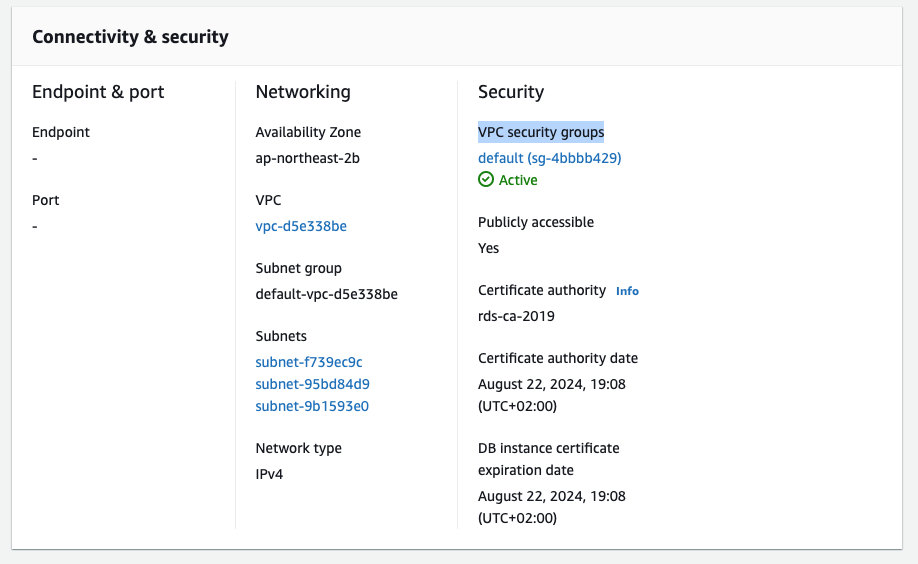The image size is (918, 564).
Task: Click the Publicly accessible Yes value
Action: 489,248
